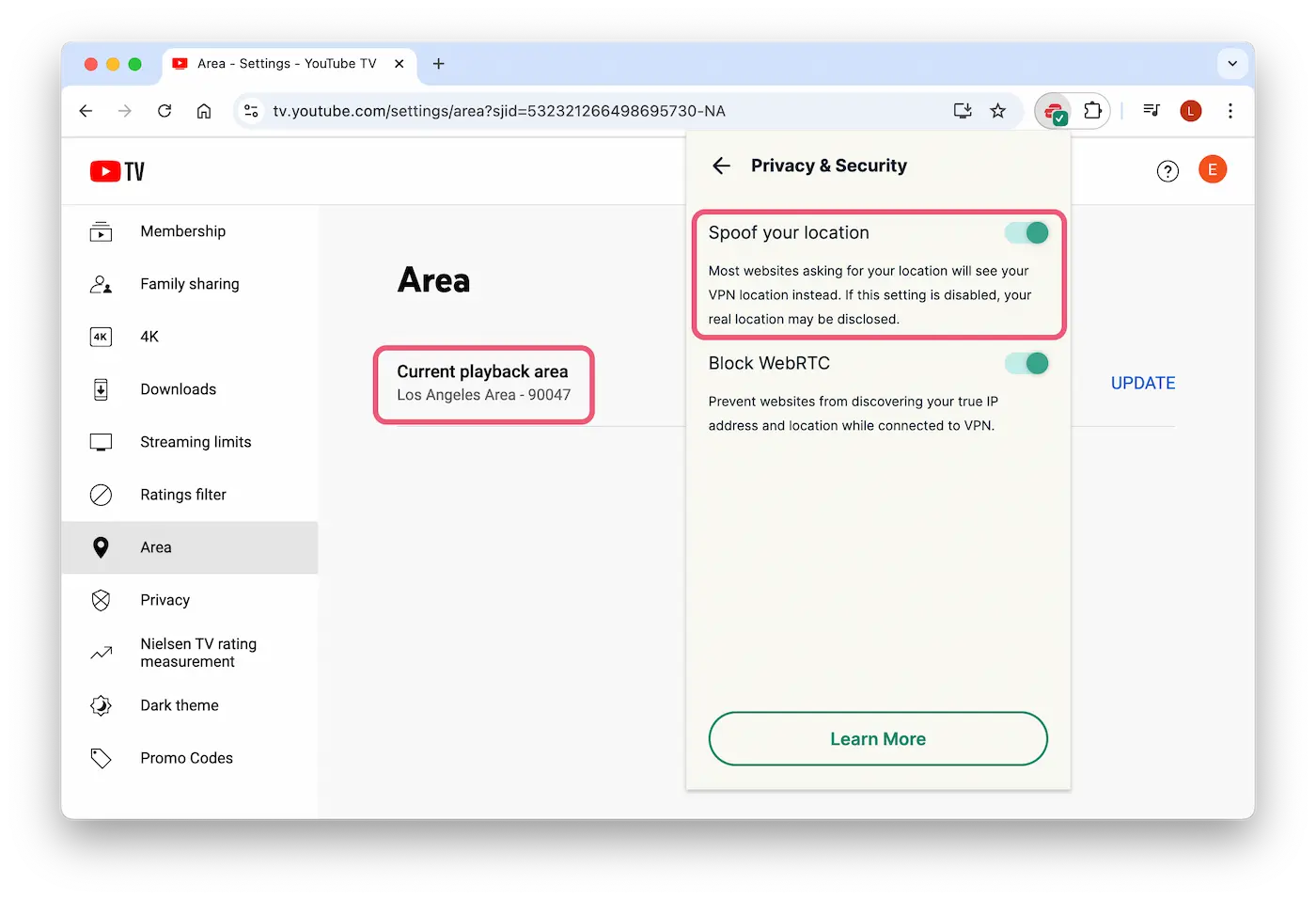Select the Downloads phone icon
The height and width of the screenshot is (900, 1316).
click(101, 388)
